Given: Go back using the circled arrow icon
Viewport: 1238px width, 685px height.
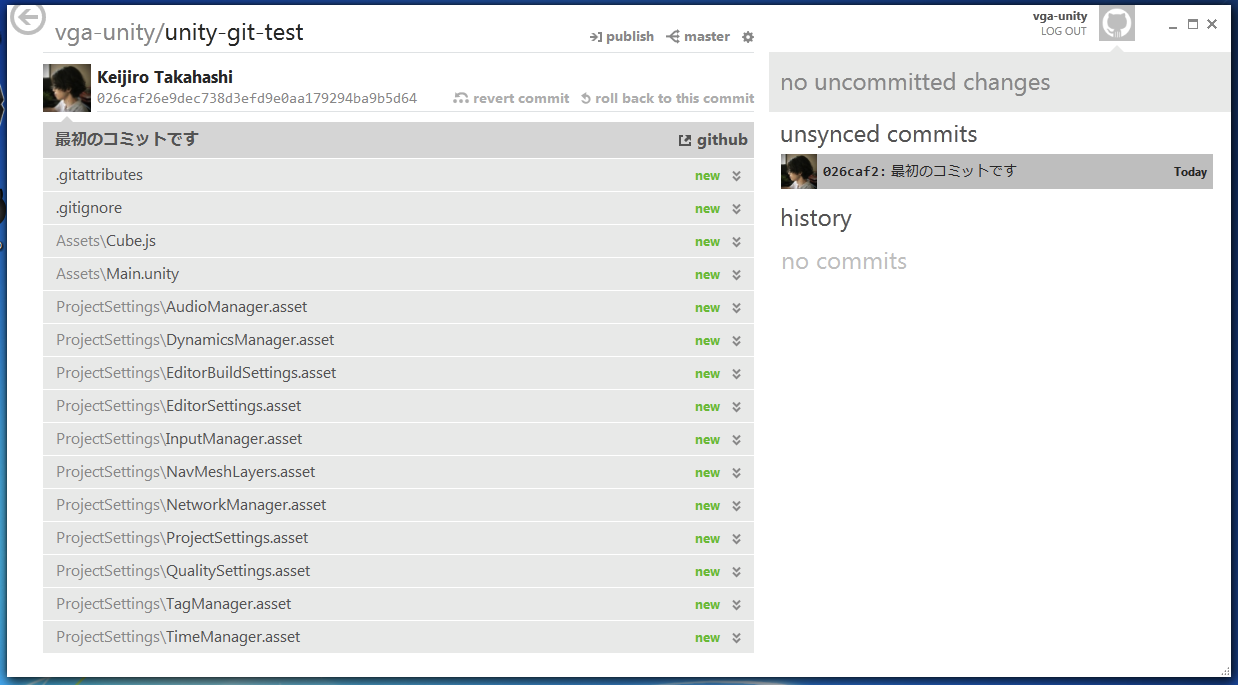Looking at the screenshot, I should 27,17.
